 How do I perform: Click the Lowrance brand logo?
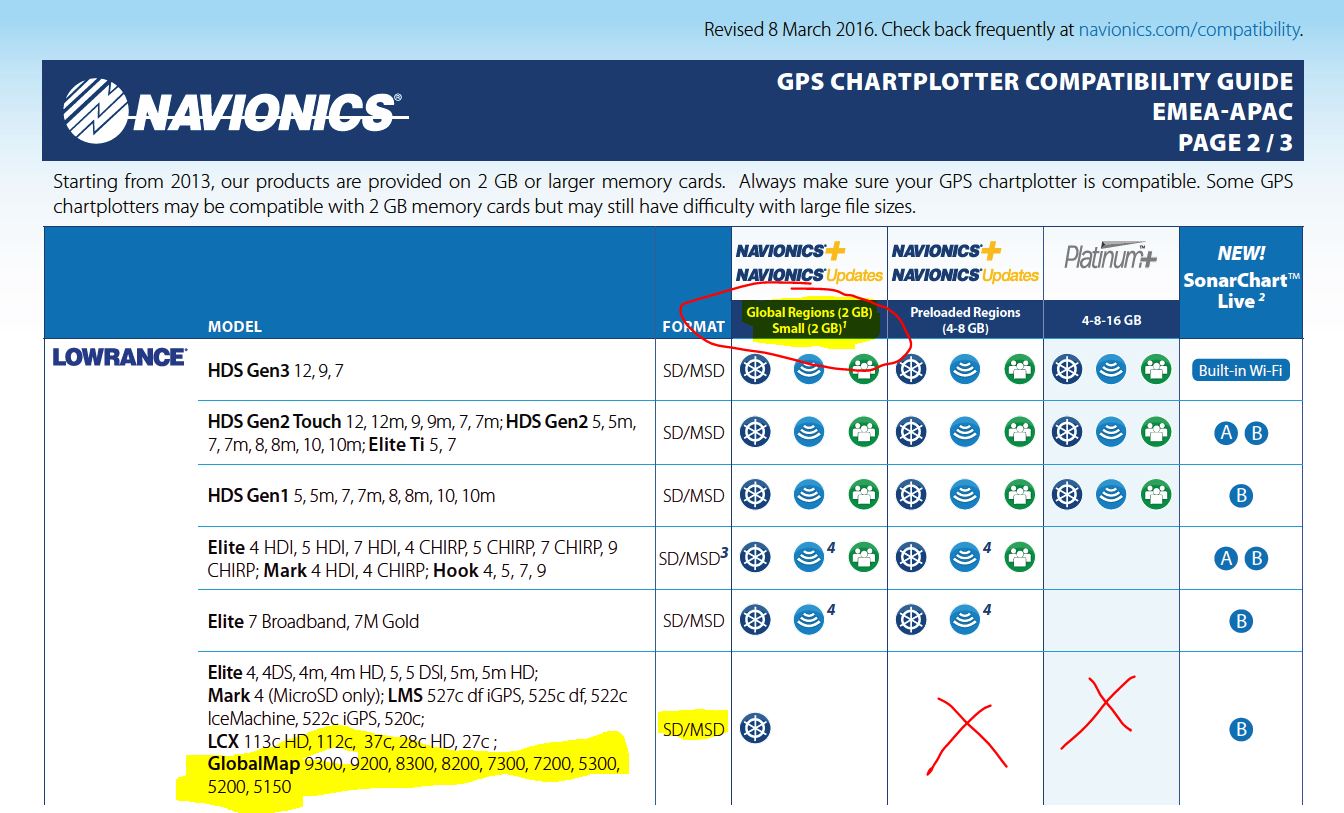119,356
